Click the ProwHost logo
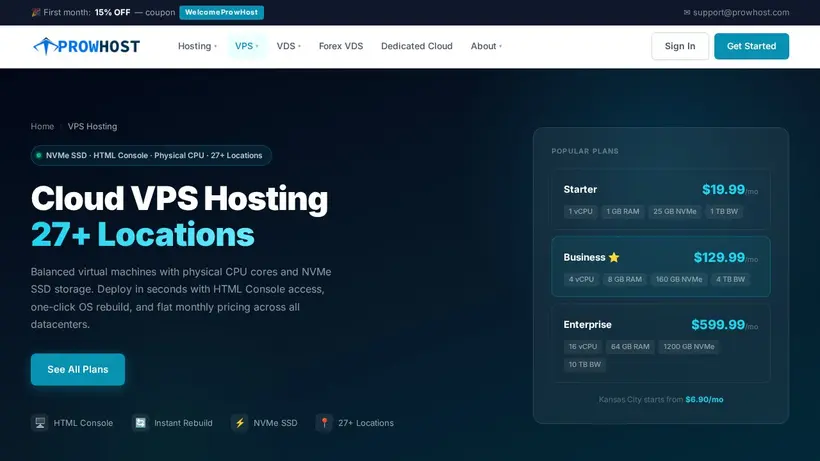The image size is (820, 461). pos(86,46)
